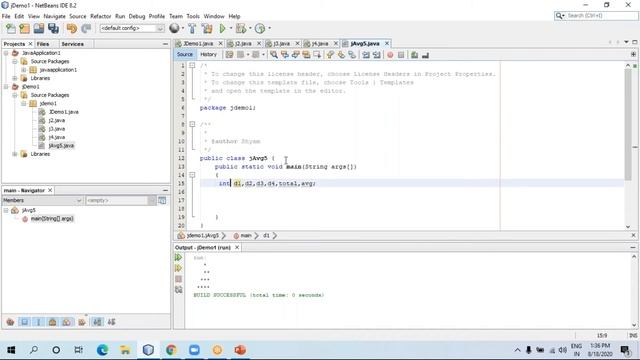Toggle Navigator sort by name button

[97, 322]
